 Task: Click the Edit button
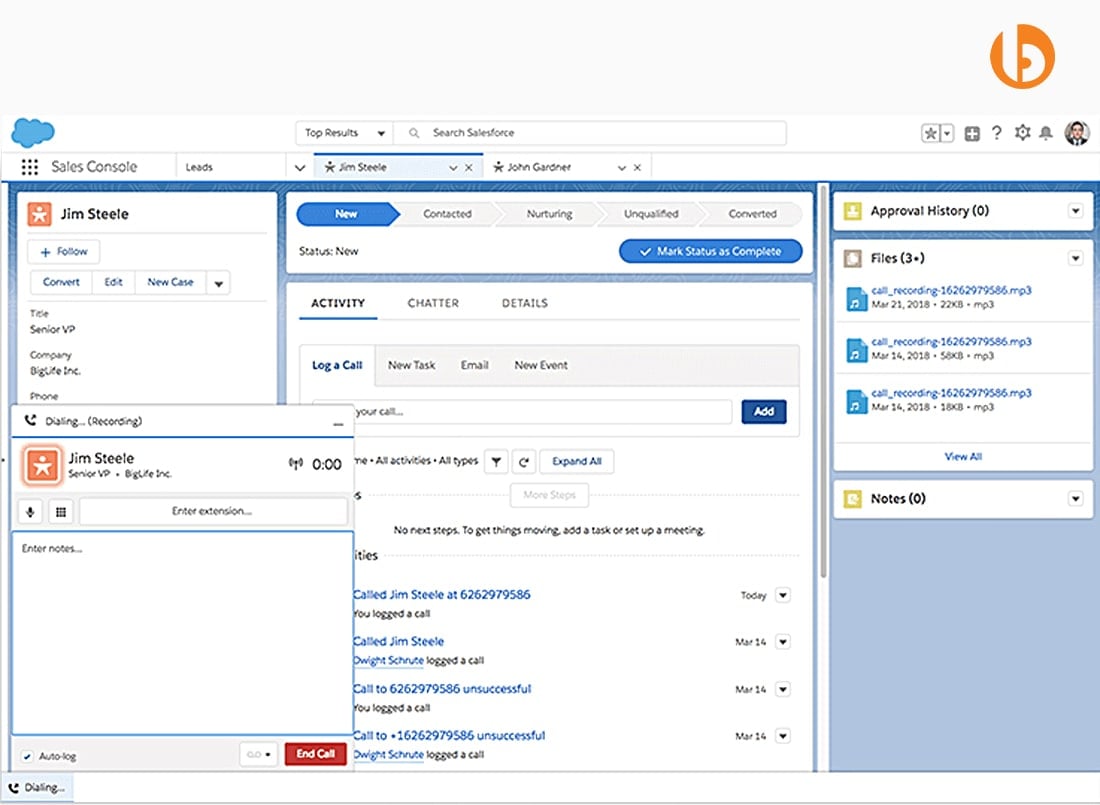point(113,282)
